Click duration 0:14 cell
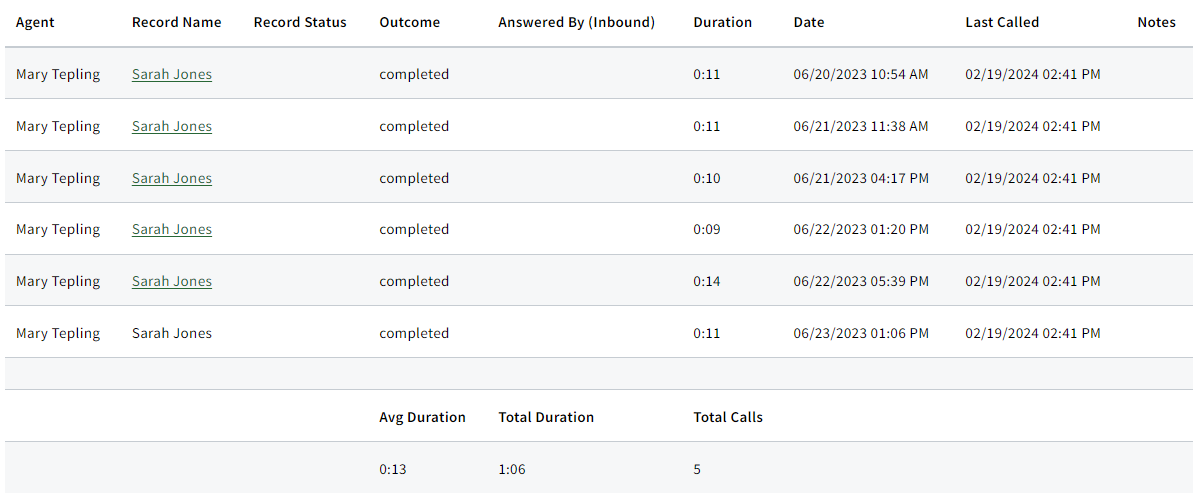 (x=707, y=281)
